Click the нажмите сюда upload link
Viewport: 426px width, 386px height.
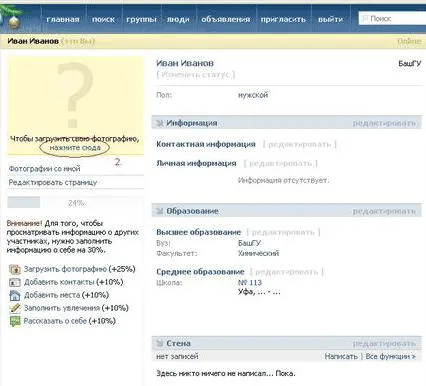tap(75, 147)
